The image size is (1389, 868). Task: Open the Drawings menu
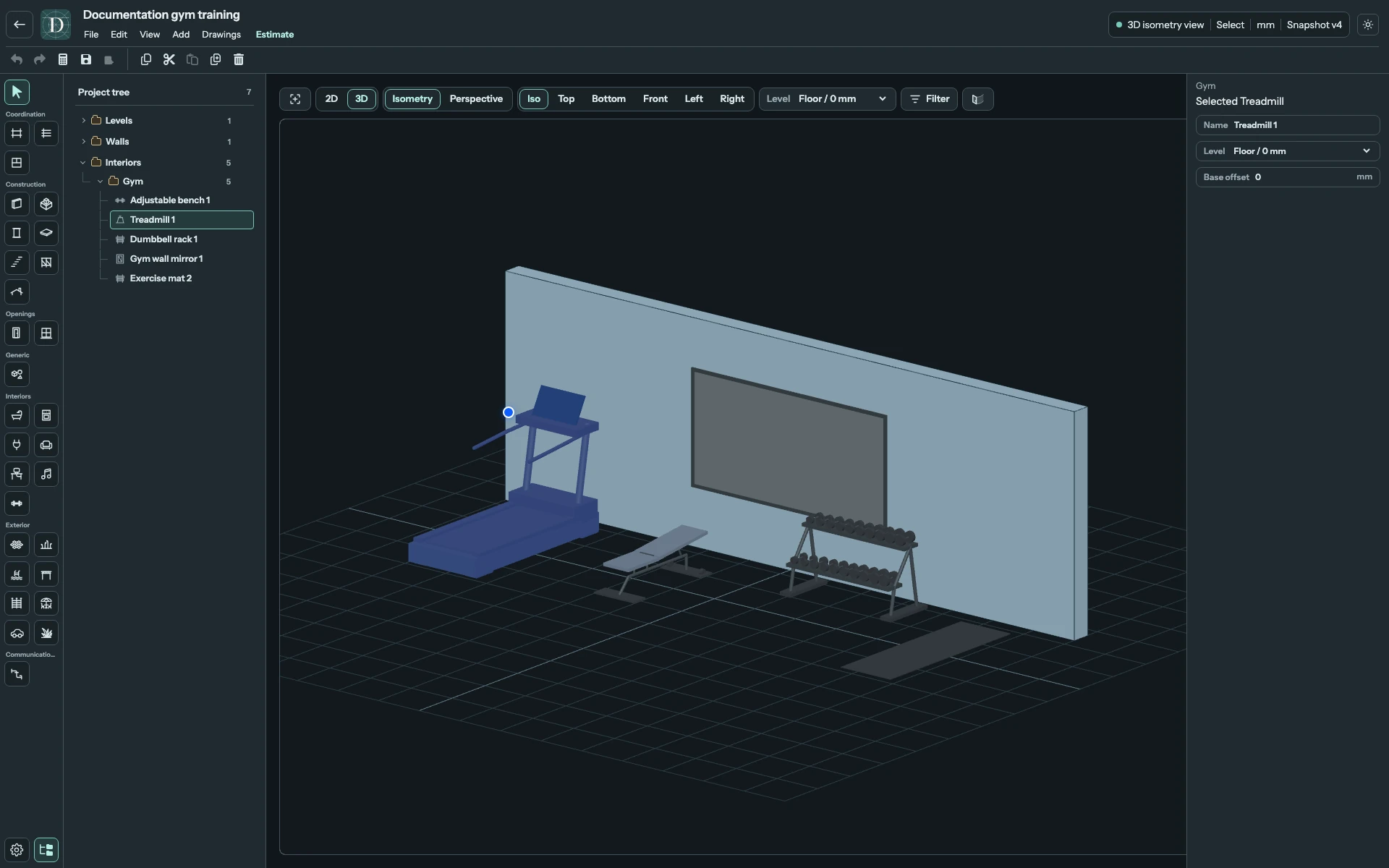[221, 35]
